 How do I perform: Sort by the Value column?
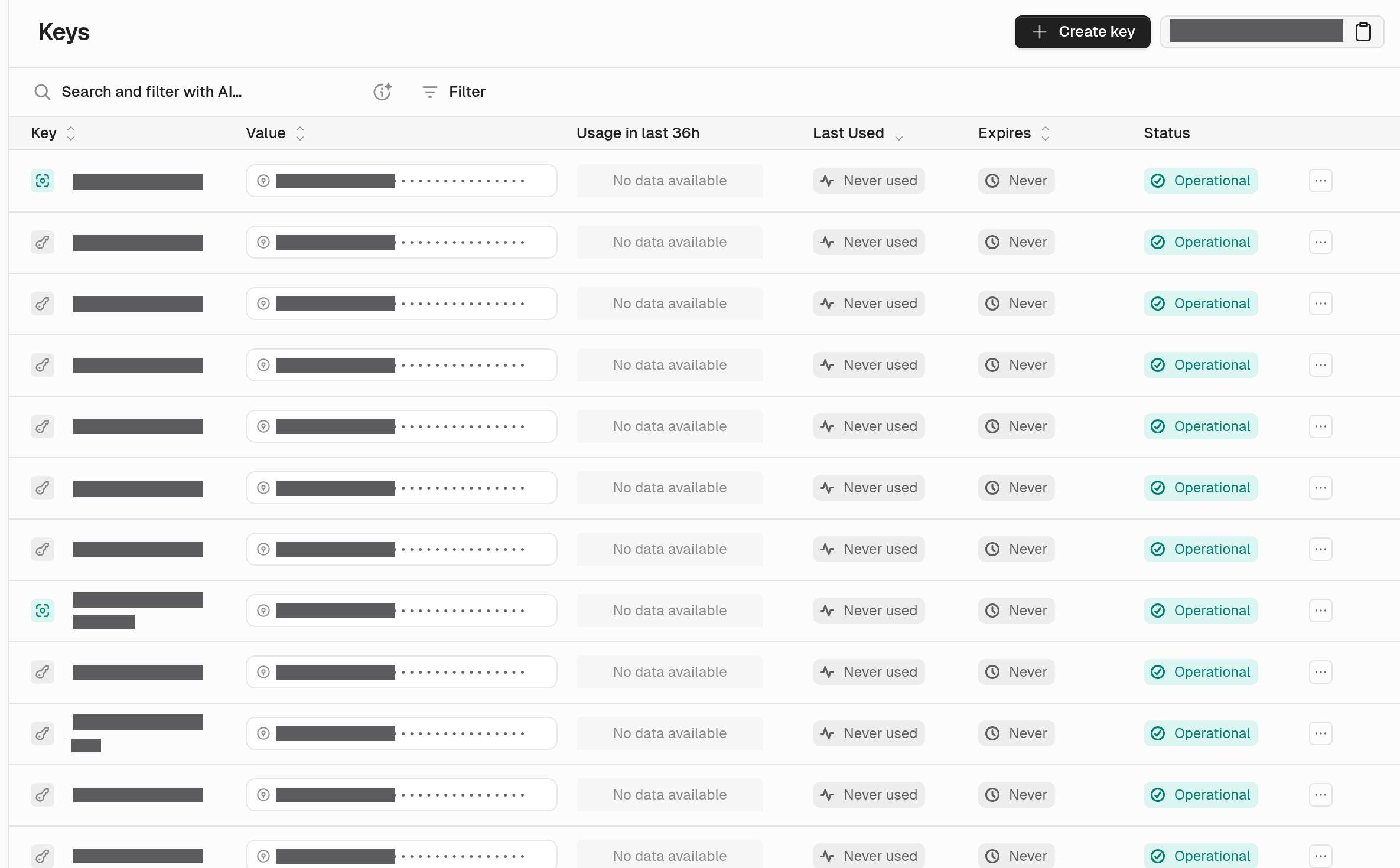click(300, 133)
